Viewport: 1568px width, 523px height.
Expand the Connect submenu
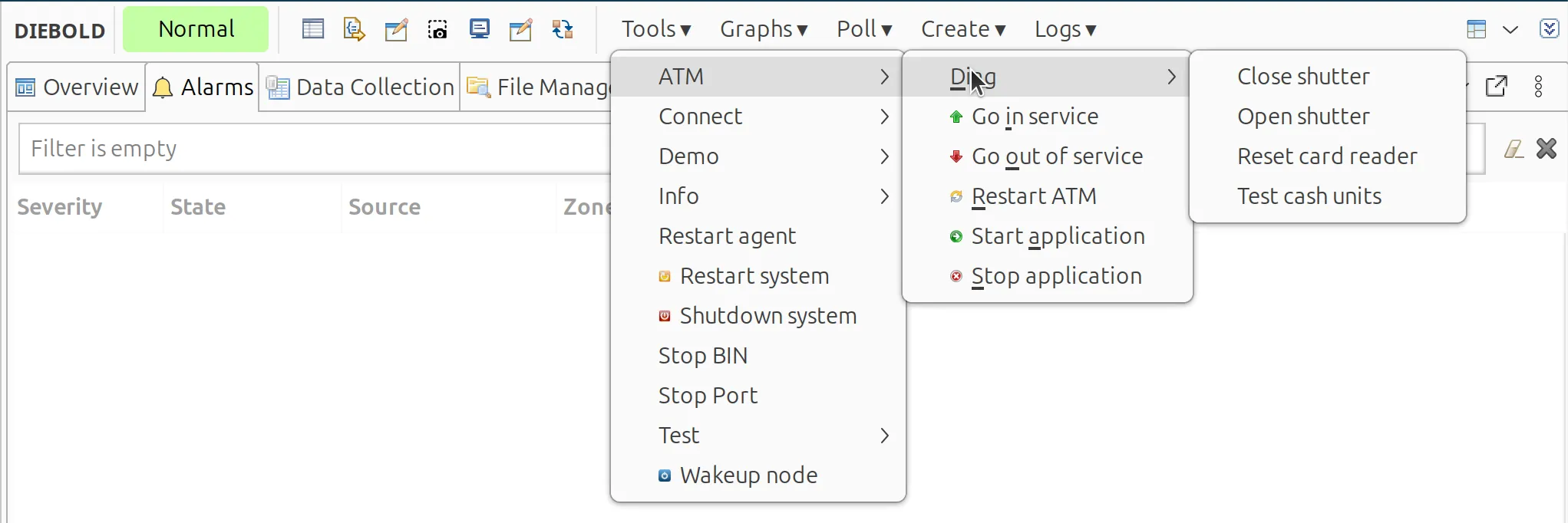pyautogui.click(x=758, y=117)
